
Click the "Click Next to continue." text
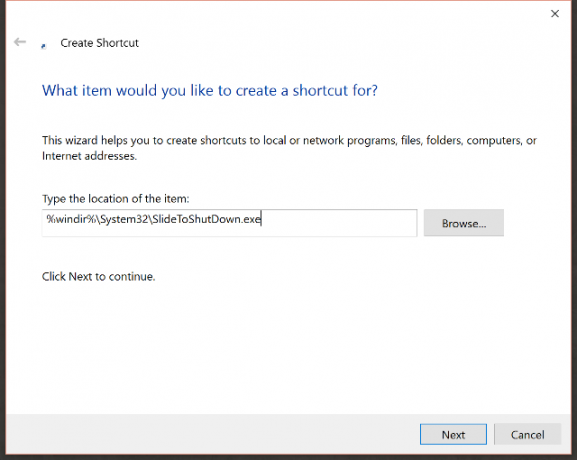click(x=99, y=276)
